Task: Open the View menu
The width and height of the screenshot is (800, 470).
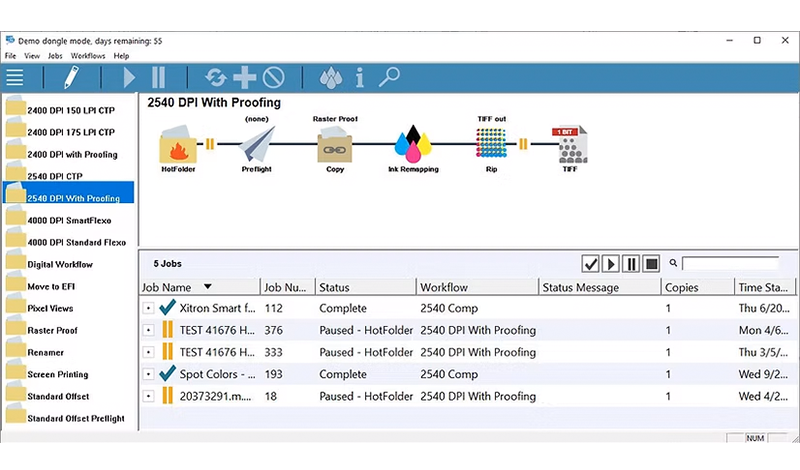Action: coord(32,56)
